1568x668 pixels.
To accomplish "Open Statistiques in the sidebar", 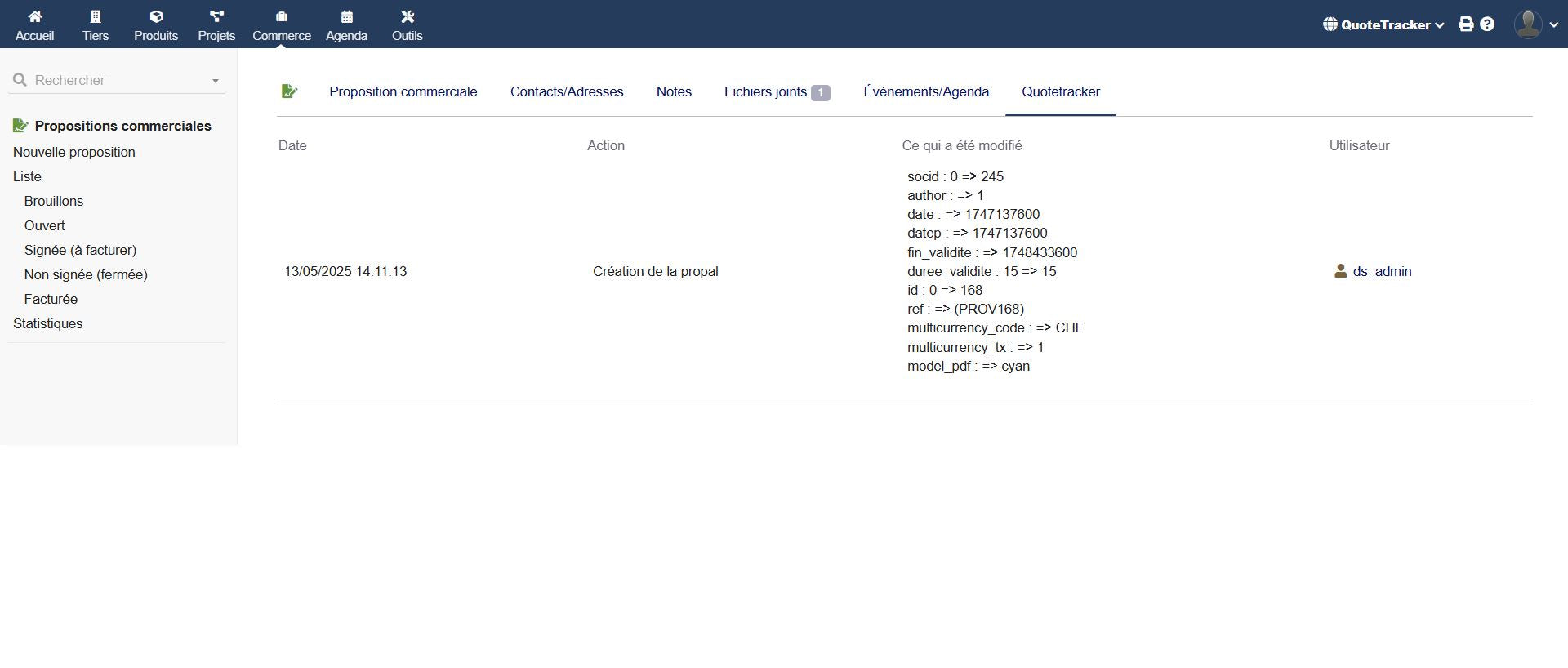I will click(x=47, y=324).
